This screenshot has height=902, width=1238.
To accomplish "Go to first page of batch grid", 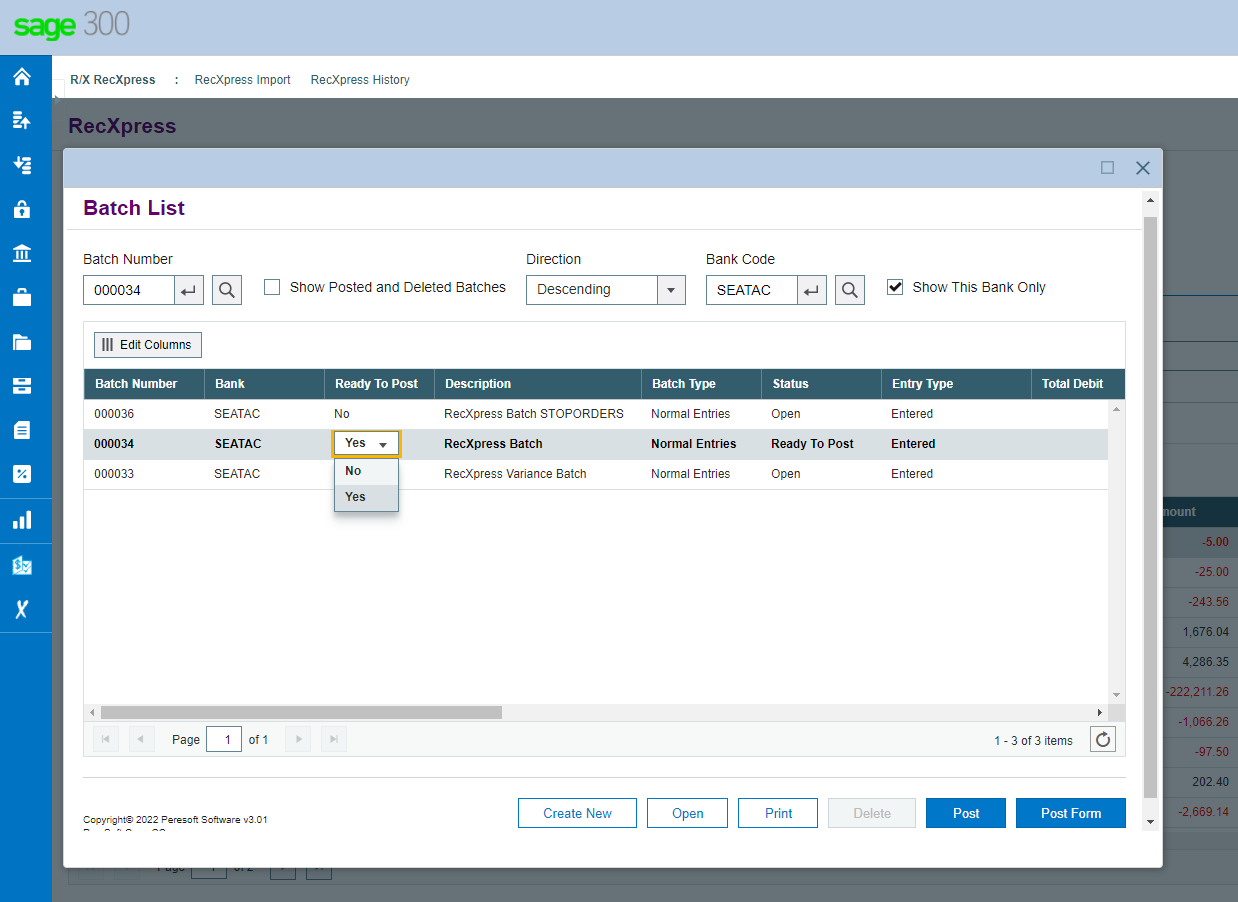I will pos(105,740).
